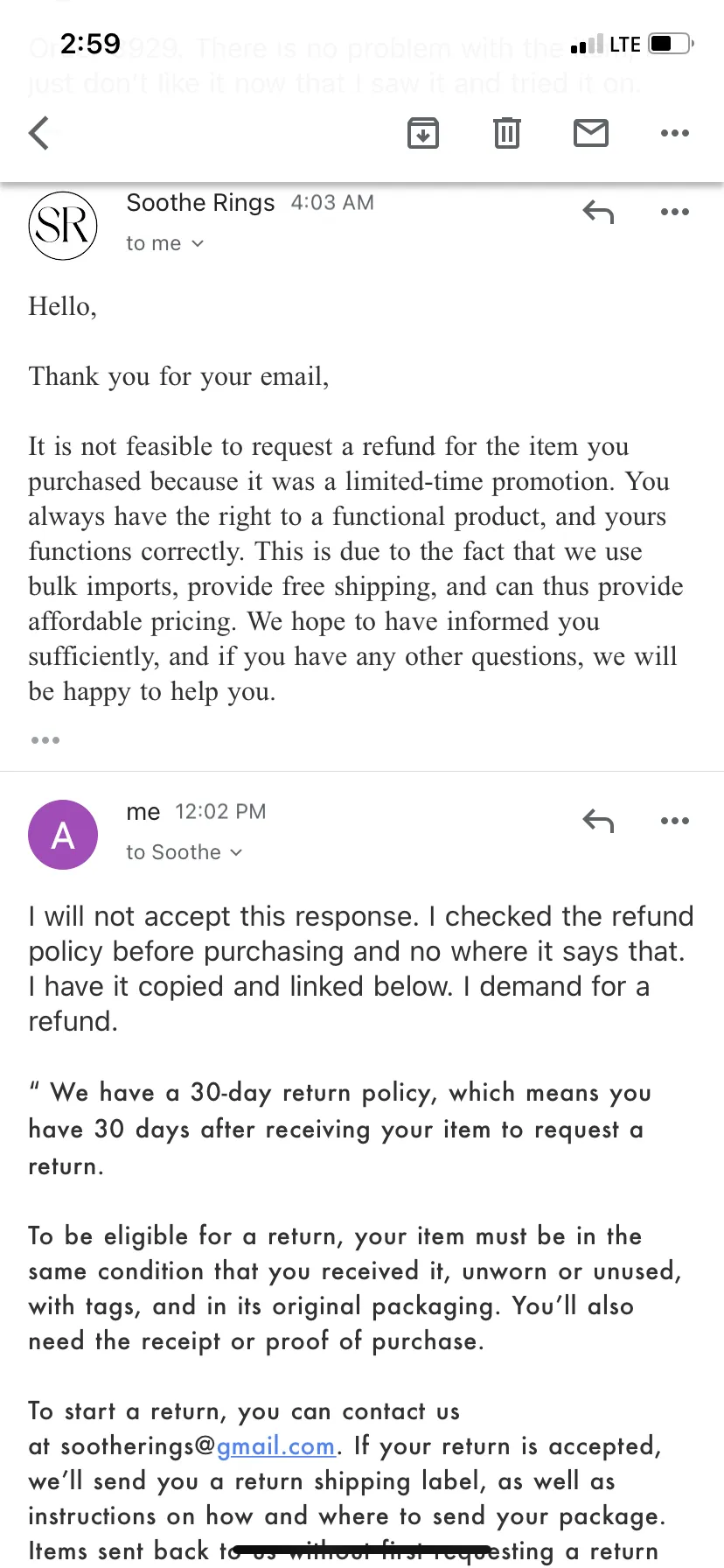Open more options for the Soothe Rings message

(x=675, y=212)
